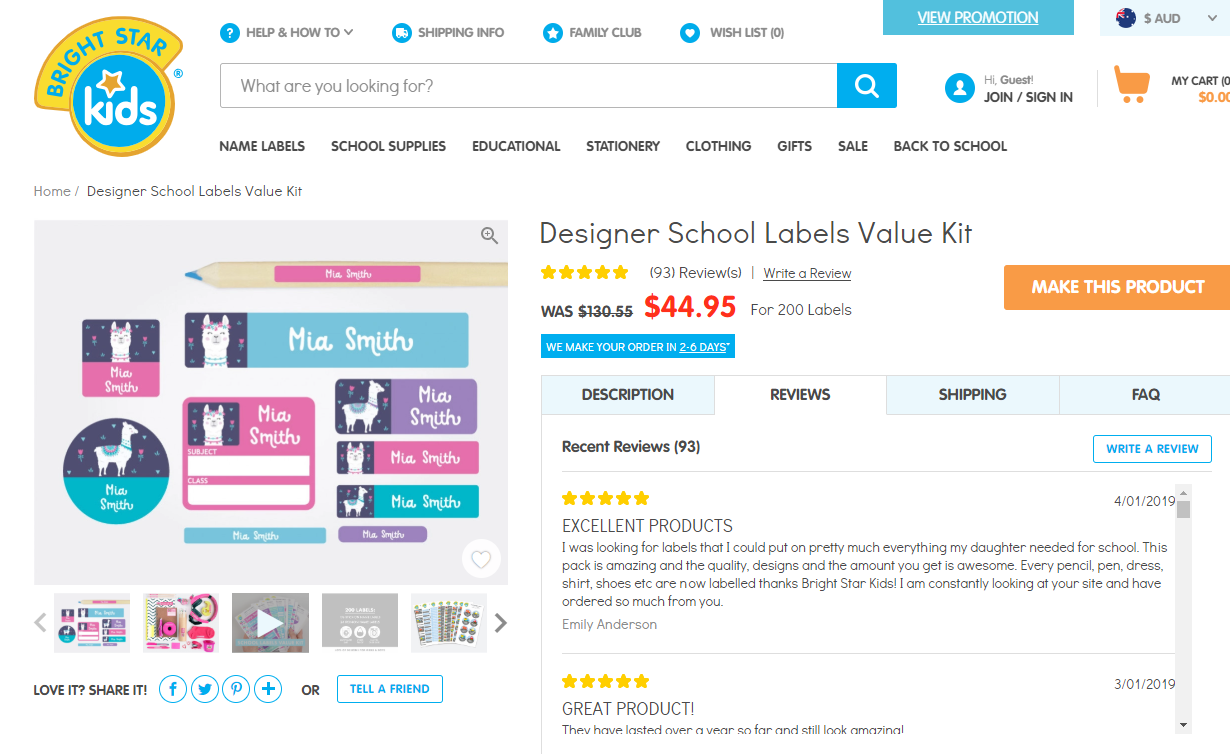
Task: Click the reviews scrollbar thumb
Action: click(1184, 510)
